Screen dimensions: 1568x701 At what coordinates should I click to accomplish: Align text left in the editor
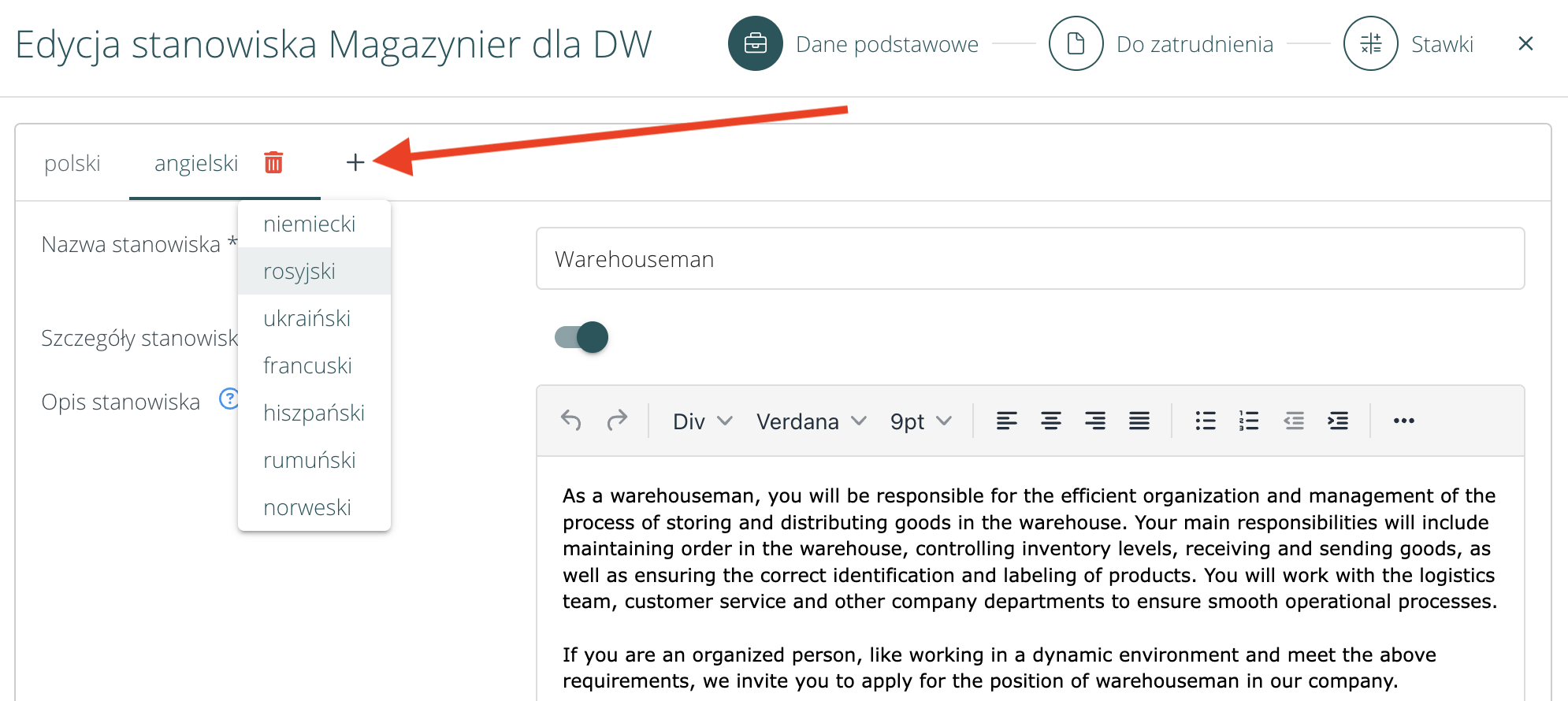tap(1006, 421)
